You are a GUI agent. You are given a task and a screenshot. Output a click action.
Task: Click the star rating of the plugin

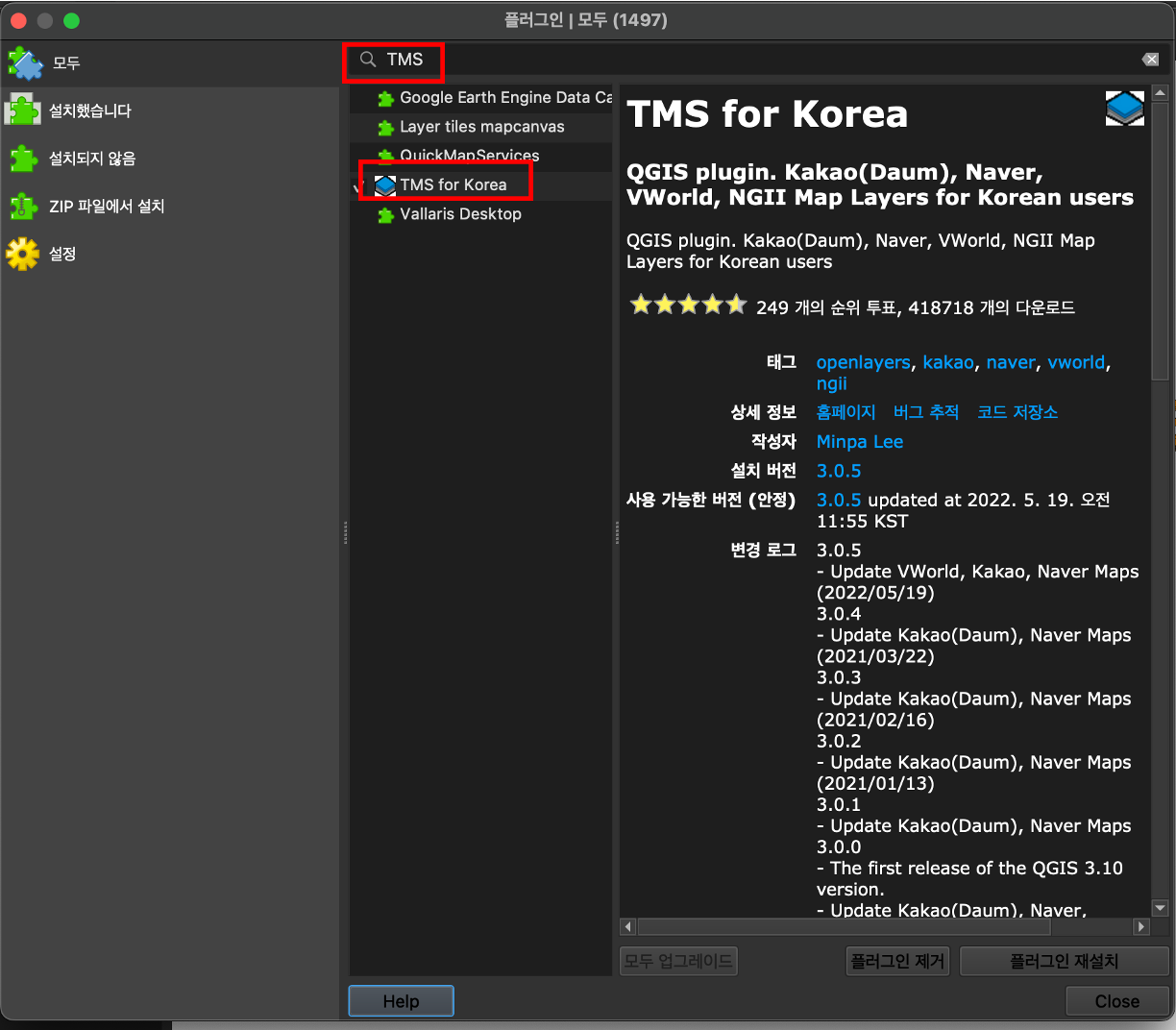click(x=687, y=306)
